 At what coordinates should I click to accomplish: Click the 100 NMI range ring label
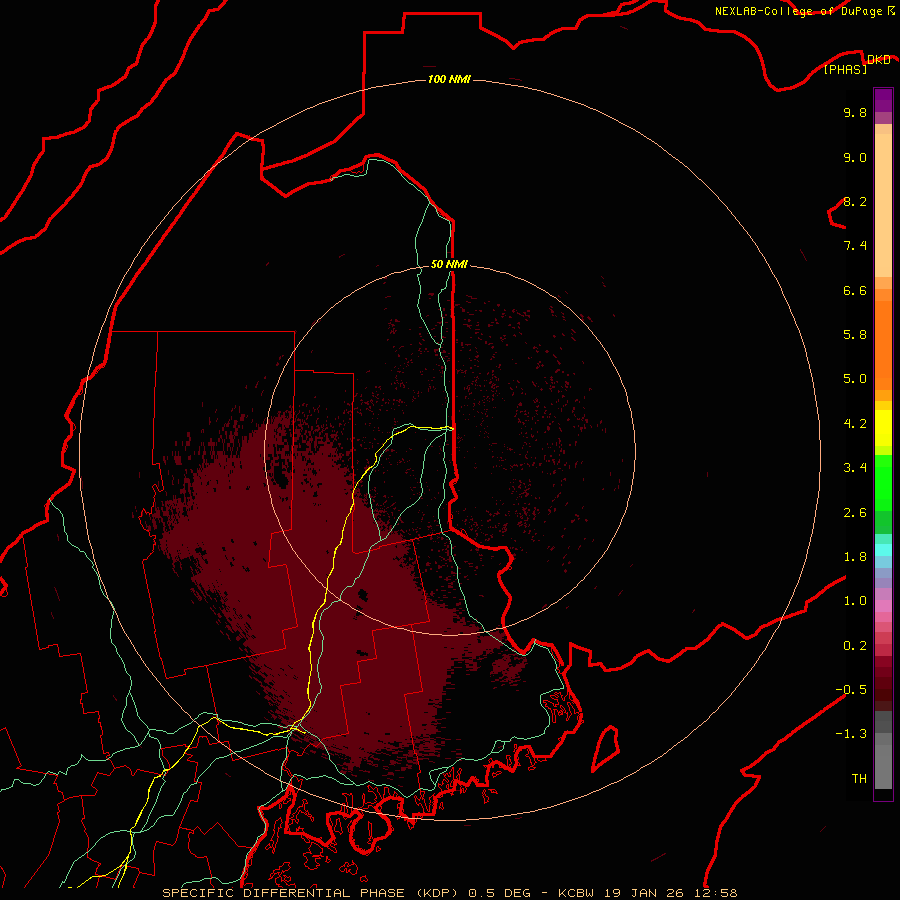pyautogui.click(x=449, y=79)
